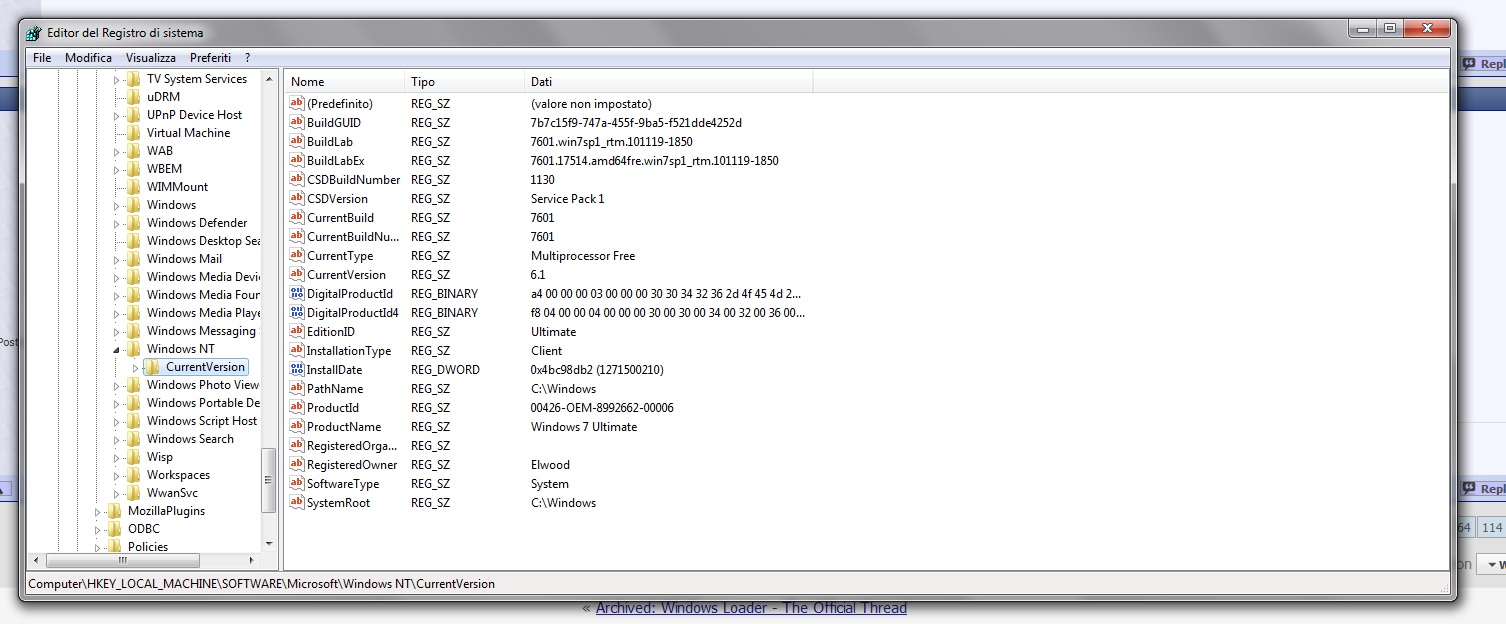This screenshot has width=1506, height=624.
Task: Collapse the Windows NT tree node
Action: click(x=116, y=350)
